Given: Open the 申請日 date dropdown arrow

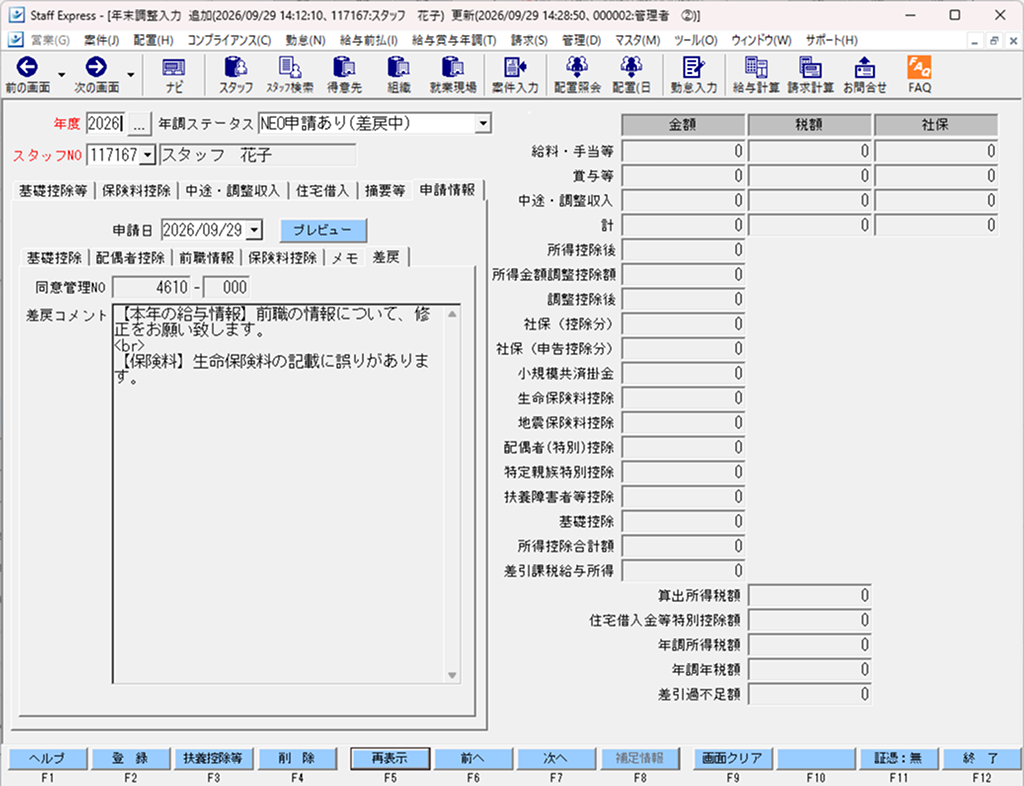Looking at the screenshot, I should (255, 230).
